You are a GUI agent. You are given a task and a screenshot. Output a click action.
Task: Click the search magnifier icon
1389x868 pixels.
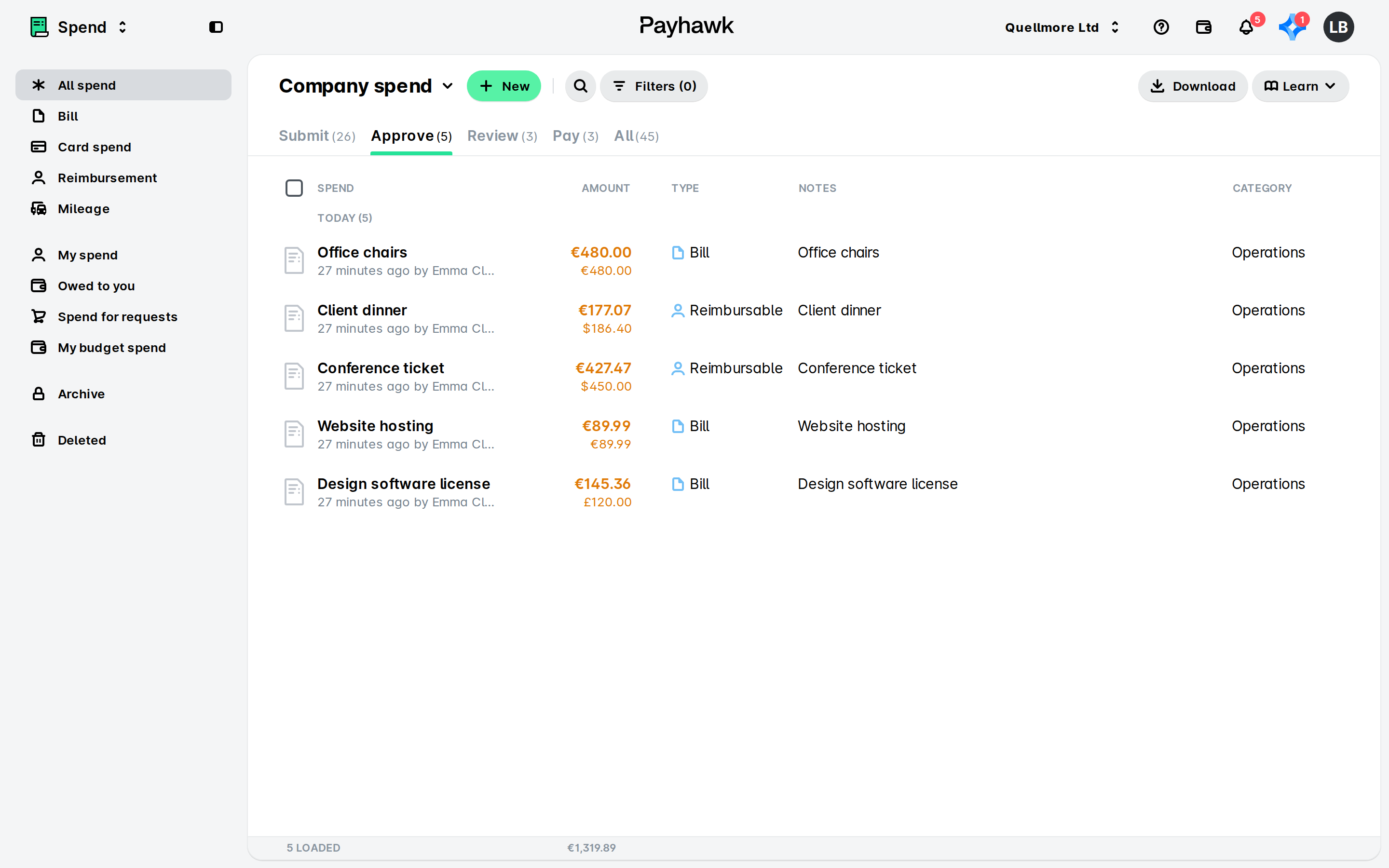point(580,86)
